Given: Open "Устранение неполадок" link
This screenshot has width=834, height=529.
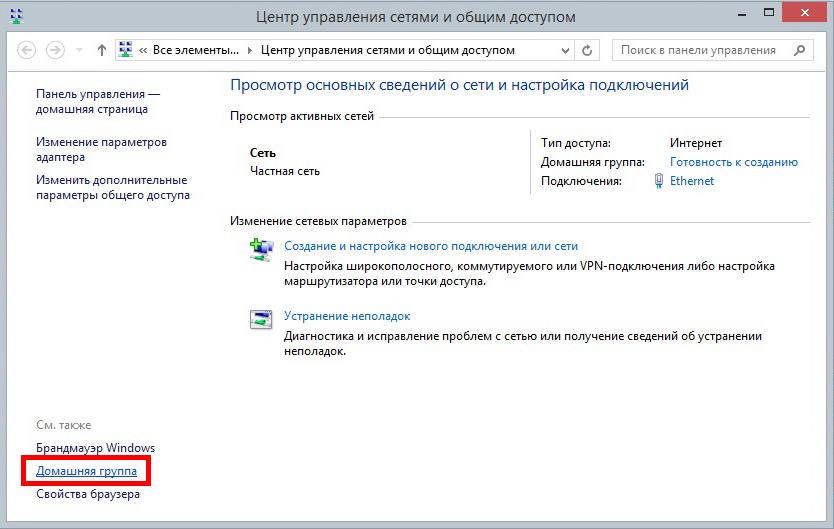Looking at the screenshot, I should (347, 316).
